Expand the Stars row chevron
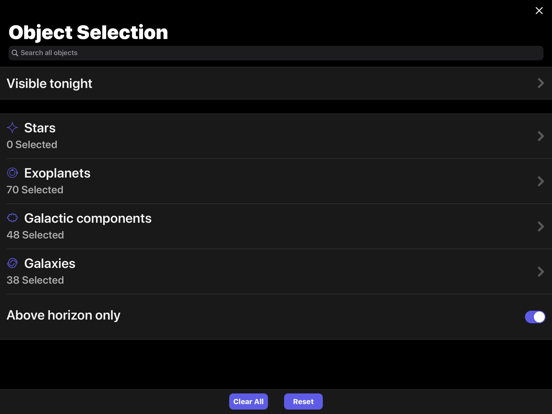Screen dimensions: 552x414 [541, 136]
